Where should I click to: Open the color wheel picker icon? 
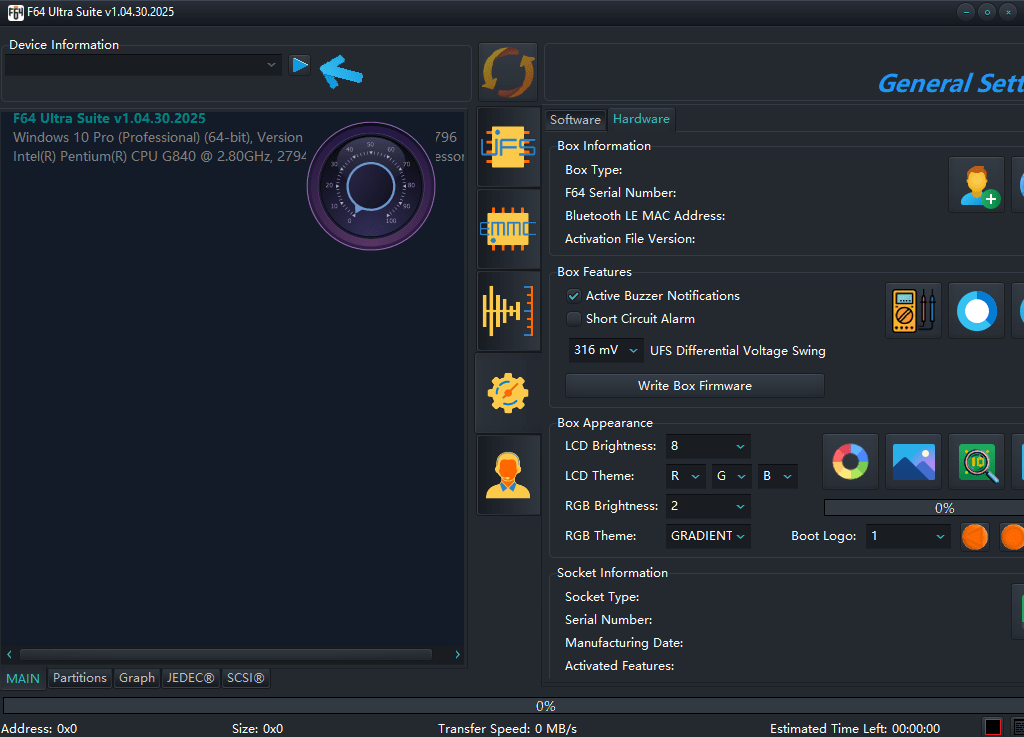coord(850,462)
